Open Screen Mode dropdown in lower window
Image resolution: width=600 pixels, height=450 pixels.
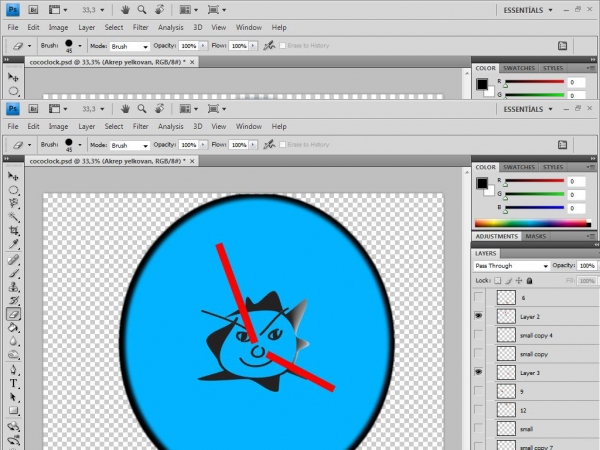click(x=217, y=109)
